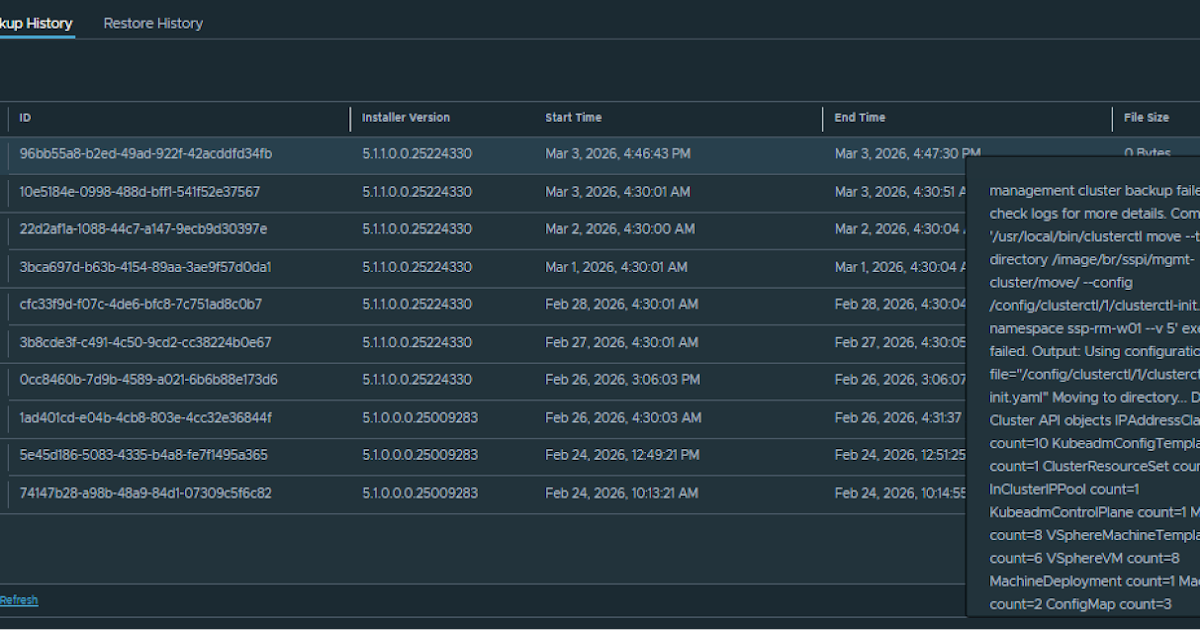Select backup ID starting with 3bca697d
The image size is (1200, 630).
[x=145, y=267]
